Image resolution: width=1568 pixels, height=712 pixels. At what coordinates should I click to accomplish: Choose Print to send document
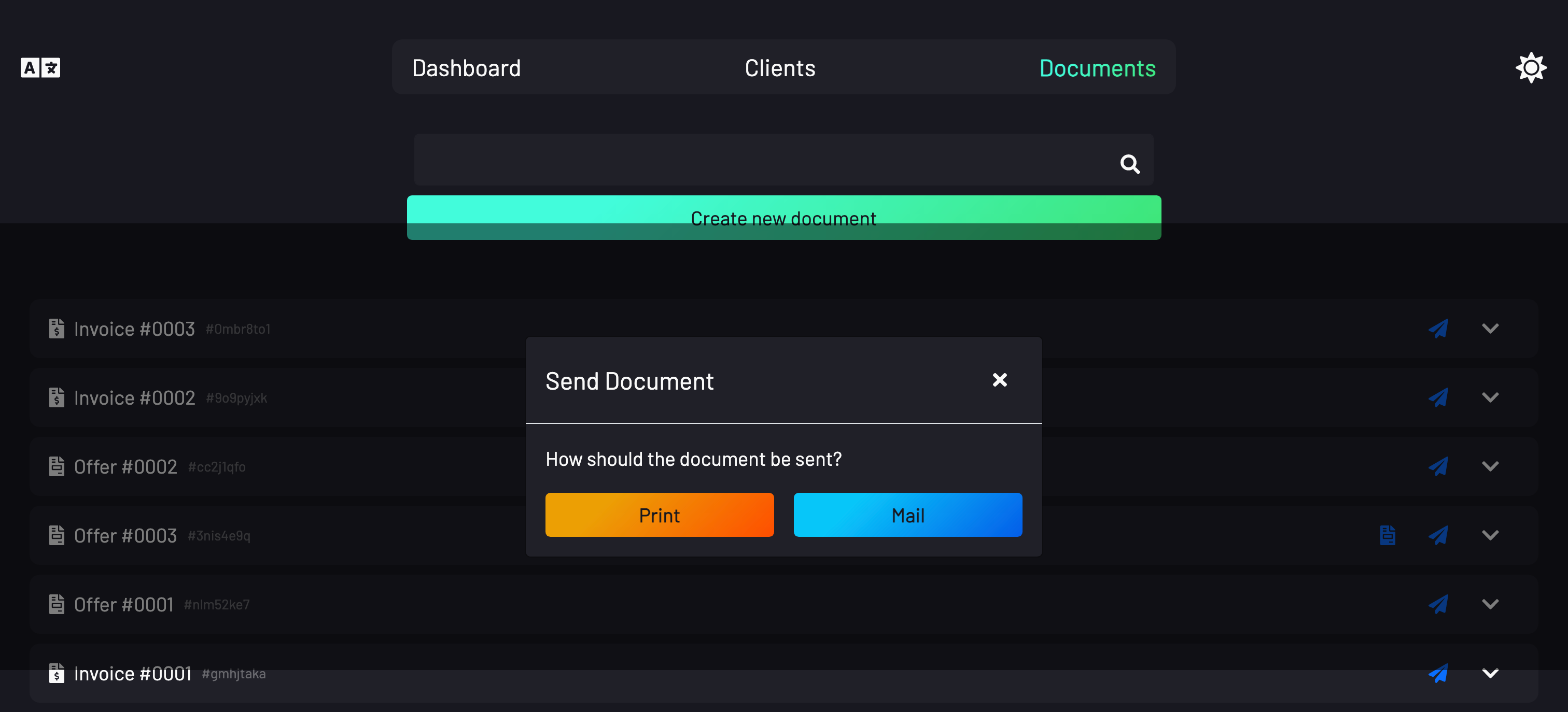tap(659, 515)
